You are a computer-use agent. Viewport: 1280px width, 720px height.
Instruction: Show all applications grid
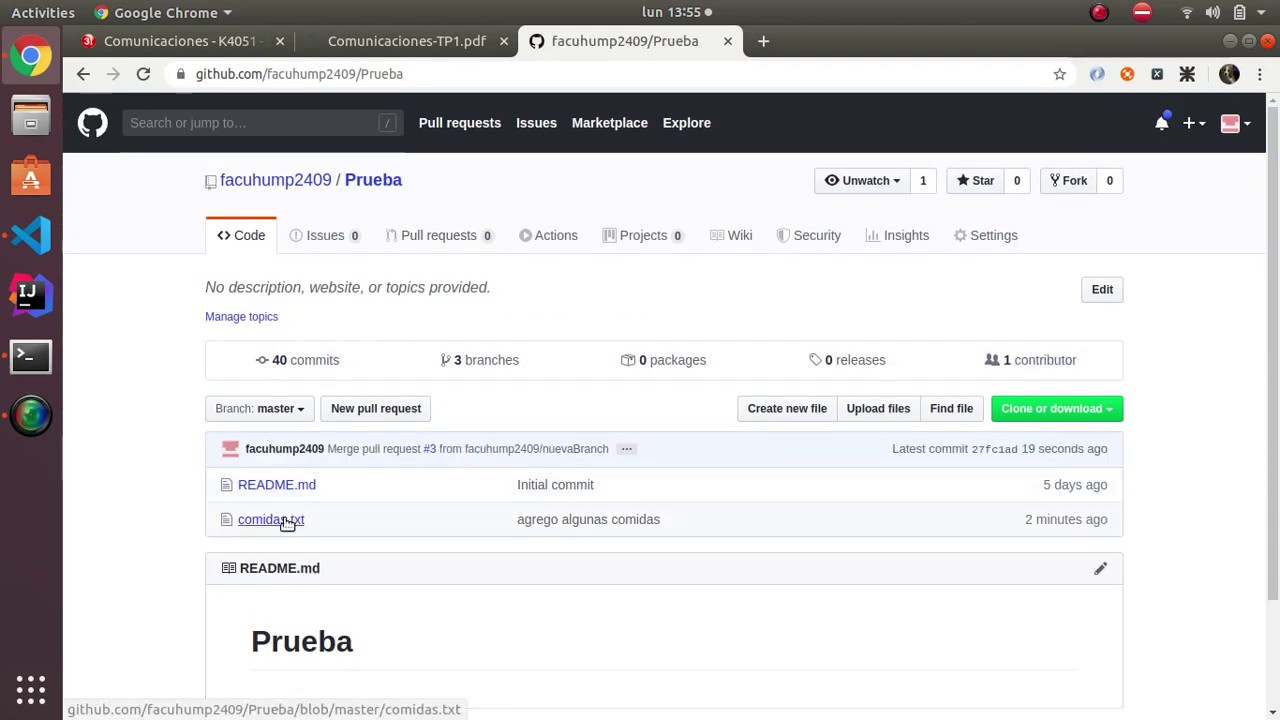tap(31, 689)
